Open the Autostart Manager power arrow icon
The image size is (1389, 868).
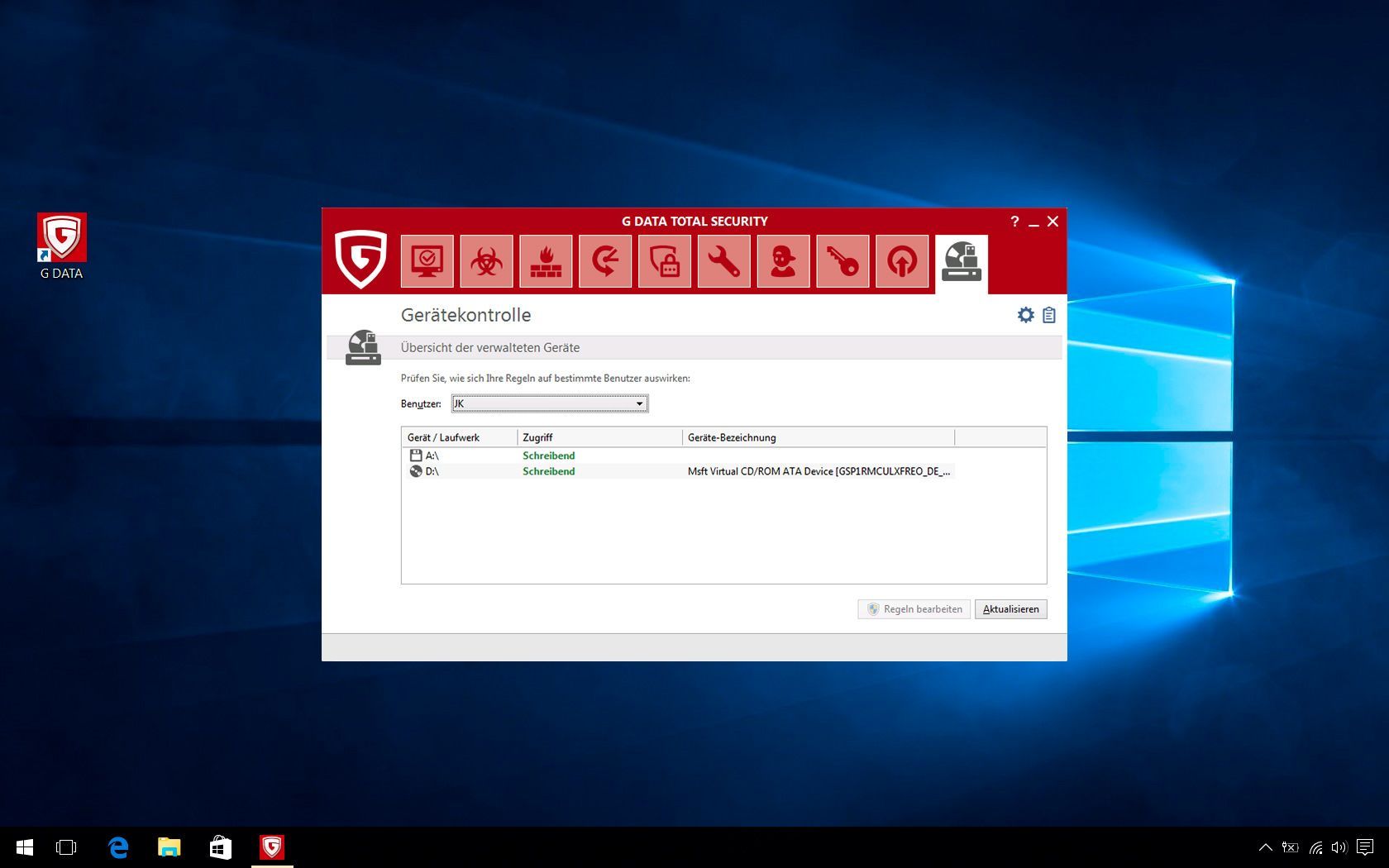902,261
